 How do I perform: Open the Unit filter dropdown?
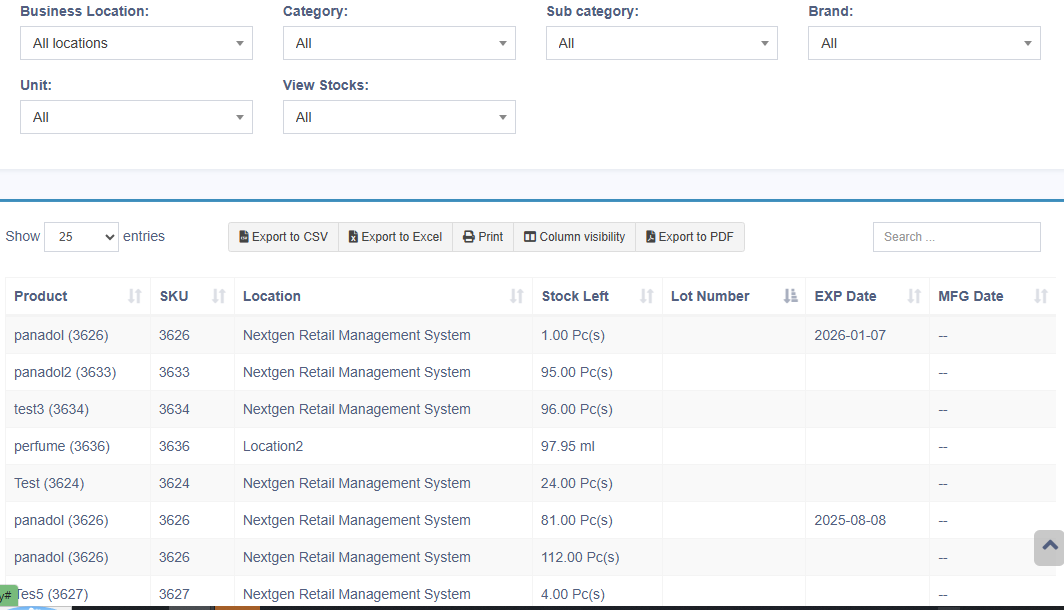pos(136,117)
